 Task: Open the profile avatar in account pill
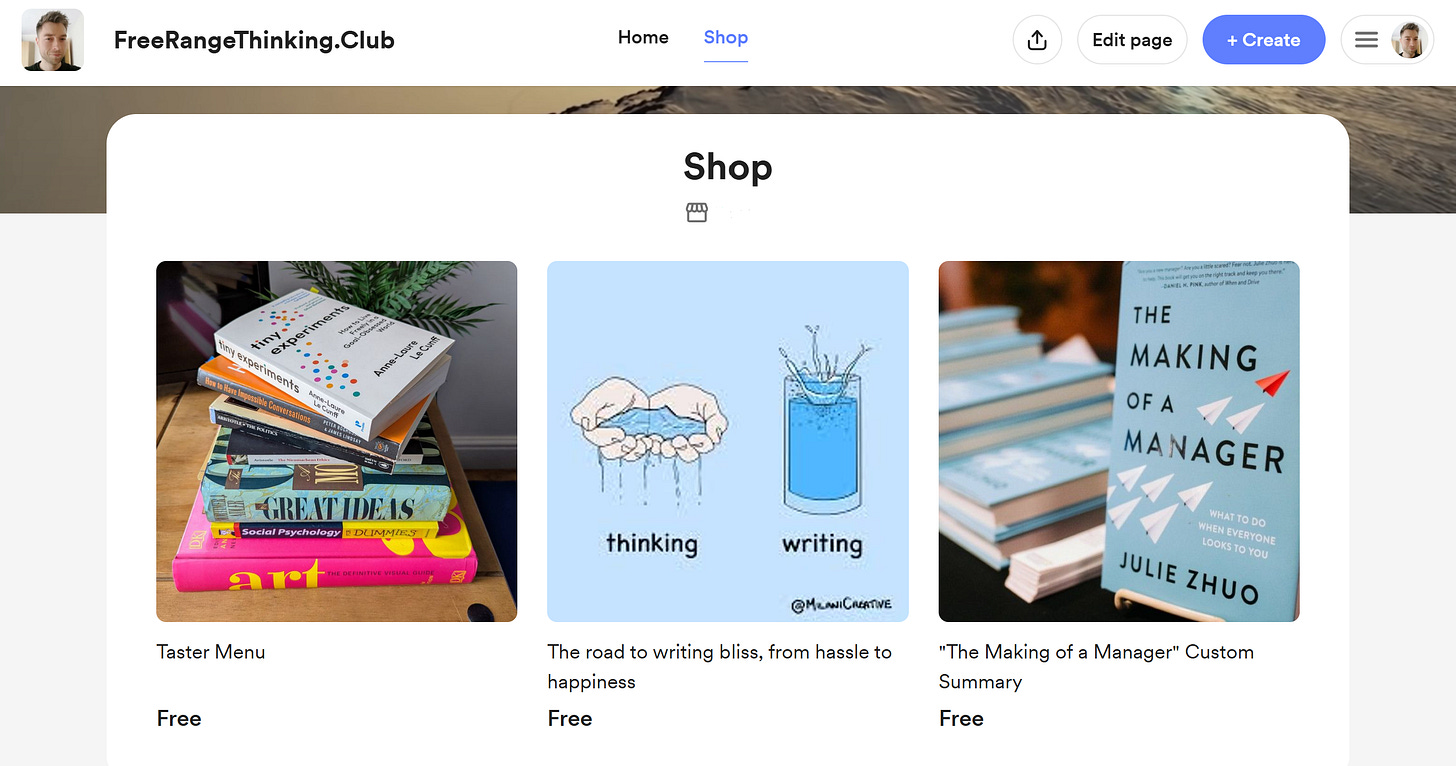click(x=1408, y=40)
